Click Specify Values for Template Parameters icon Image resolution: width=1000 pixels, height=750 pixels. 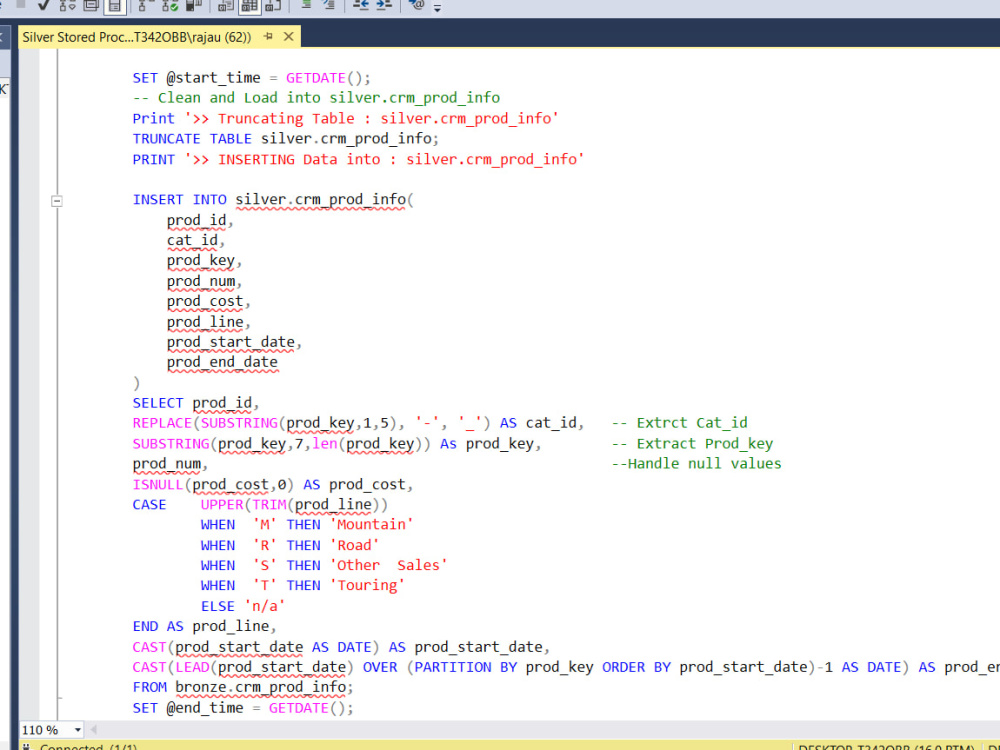(416, 5)
